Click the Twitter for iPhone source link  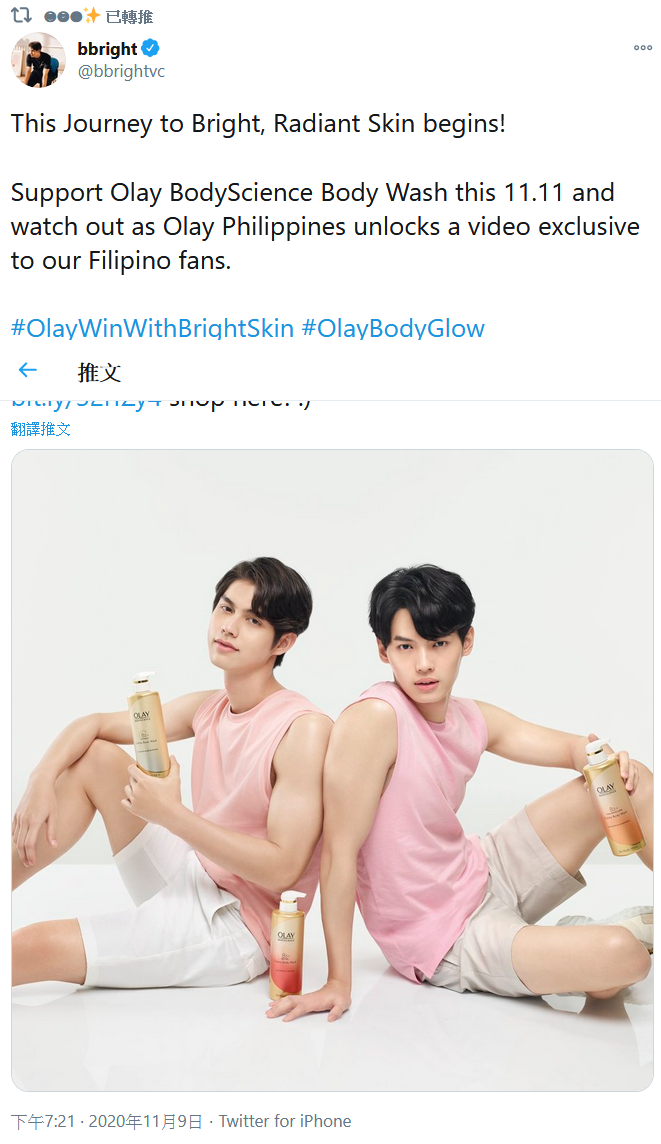coord(285,1121)
